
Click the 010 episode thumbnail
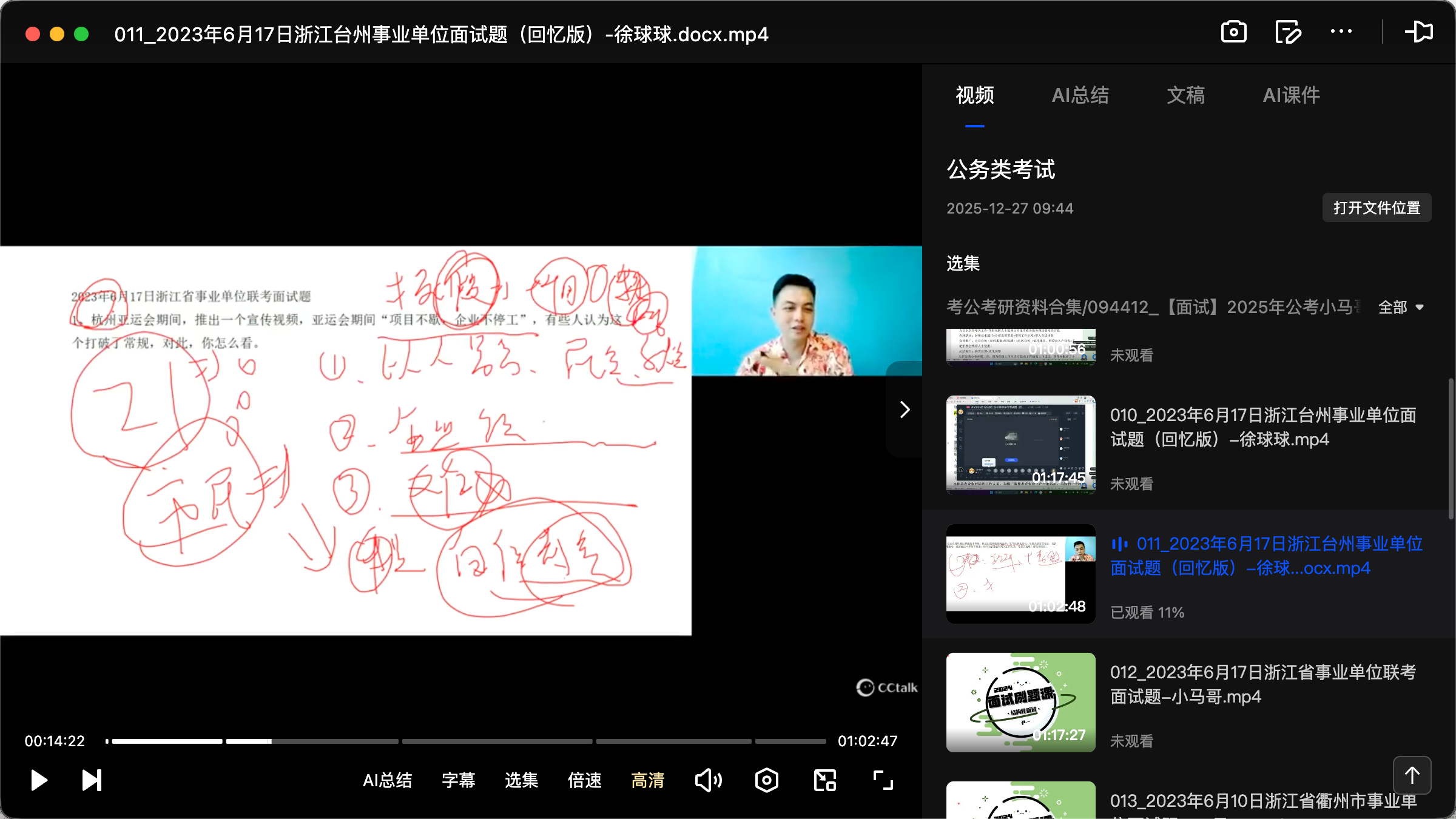[x=1020, y=446]
